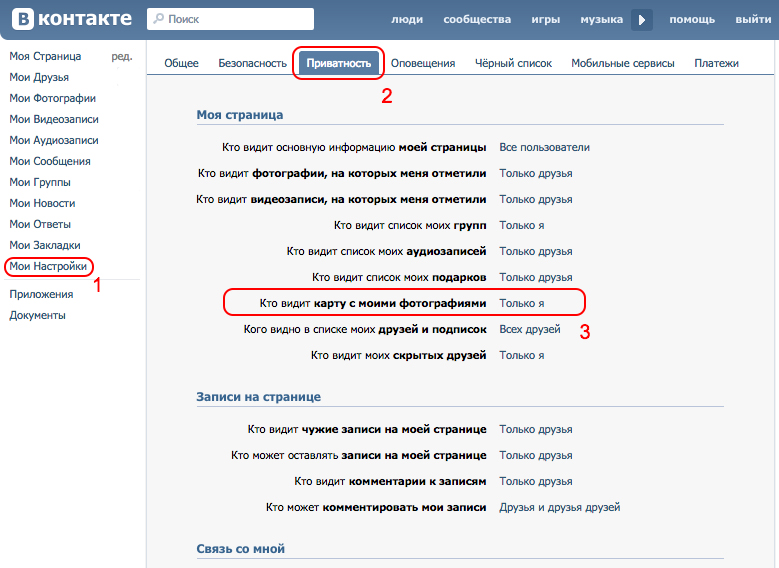Click выйти to log out

(753, 19)
